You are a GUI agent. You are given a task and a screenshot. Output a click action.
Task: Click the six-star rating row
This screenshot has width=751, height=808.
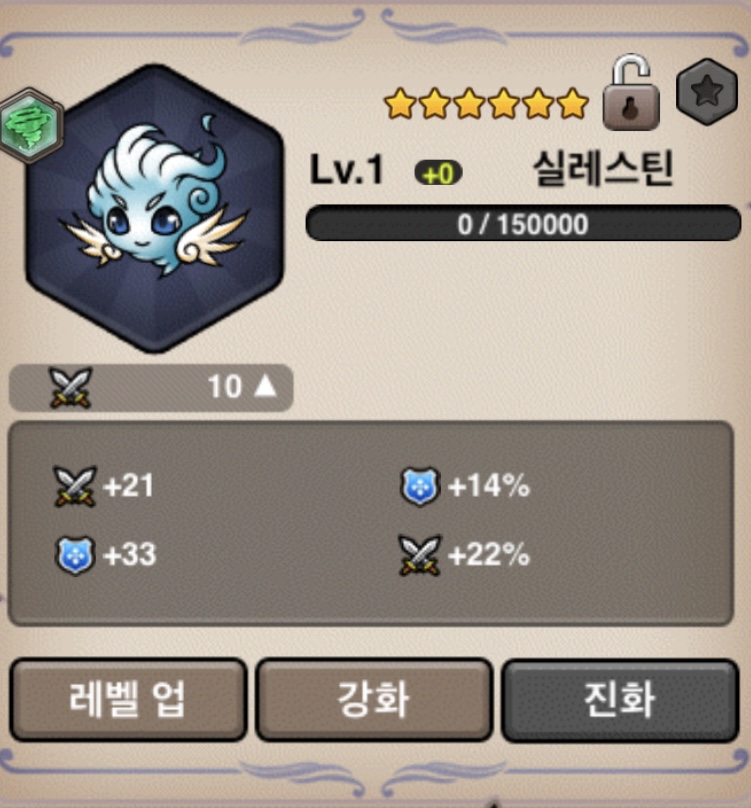click(487, 103)
